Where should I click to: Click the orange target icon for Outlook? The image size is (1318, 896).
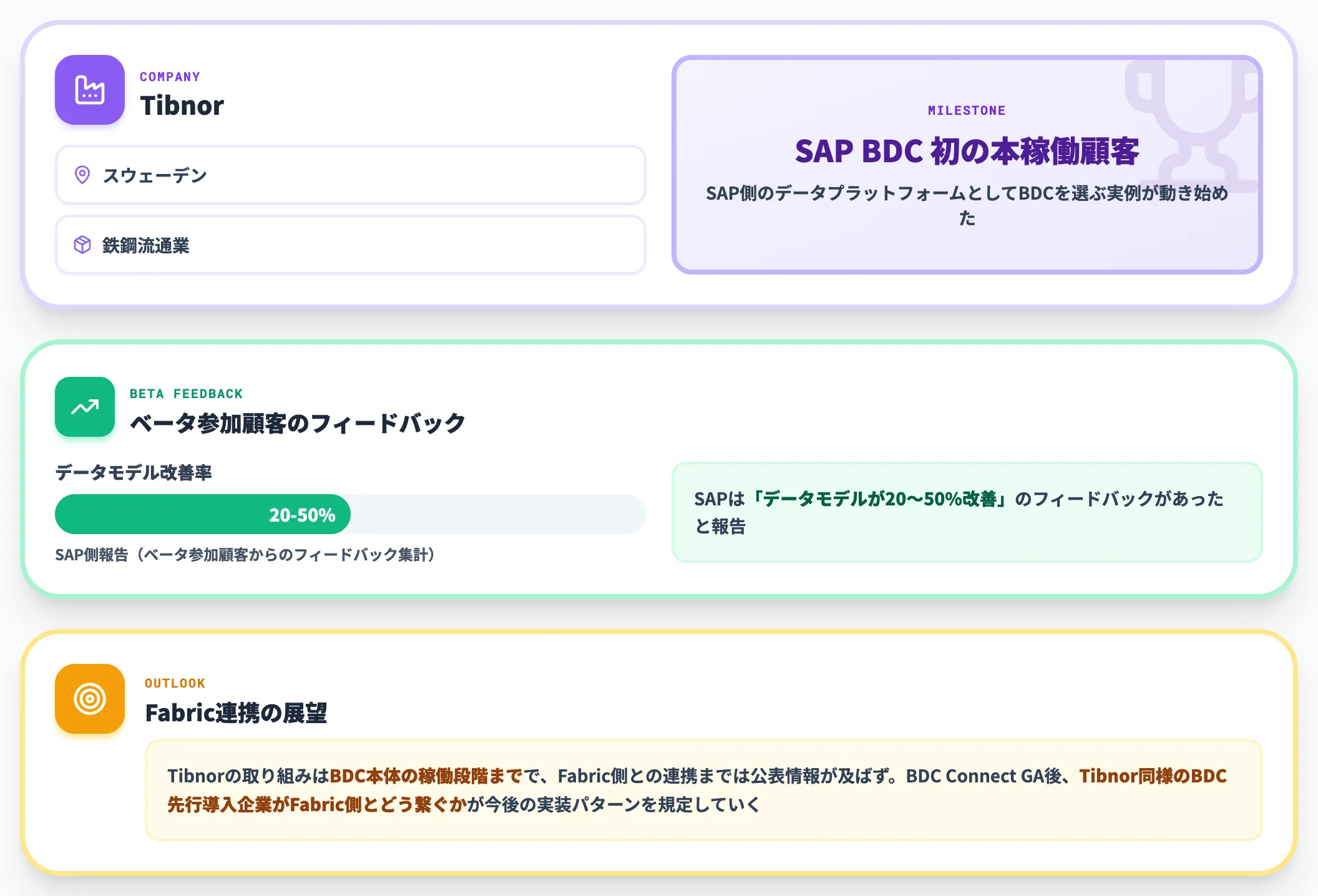(x=90, y=699)
